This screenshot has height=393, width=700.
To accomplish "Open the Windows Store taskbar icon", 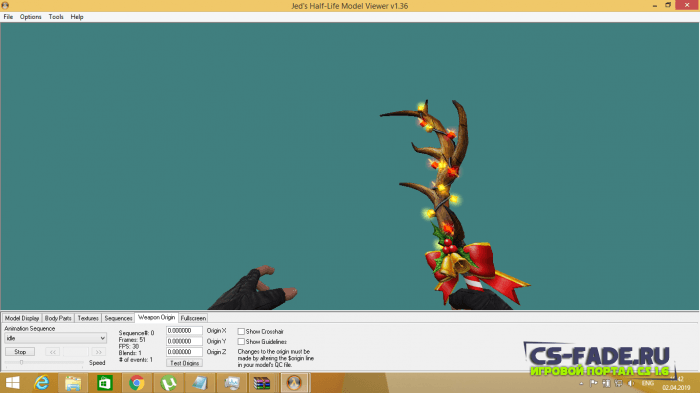I will 104,383.
